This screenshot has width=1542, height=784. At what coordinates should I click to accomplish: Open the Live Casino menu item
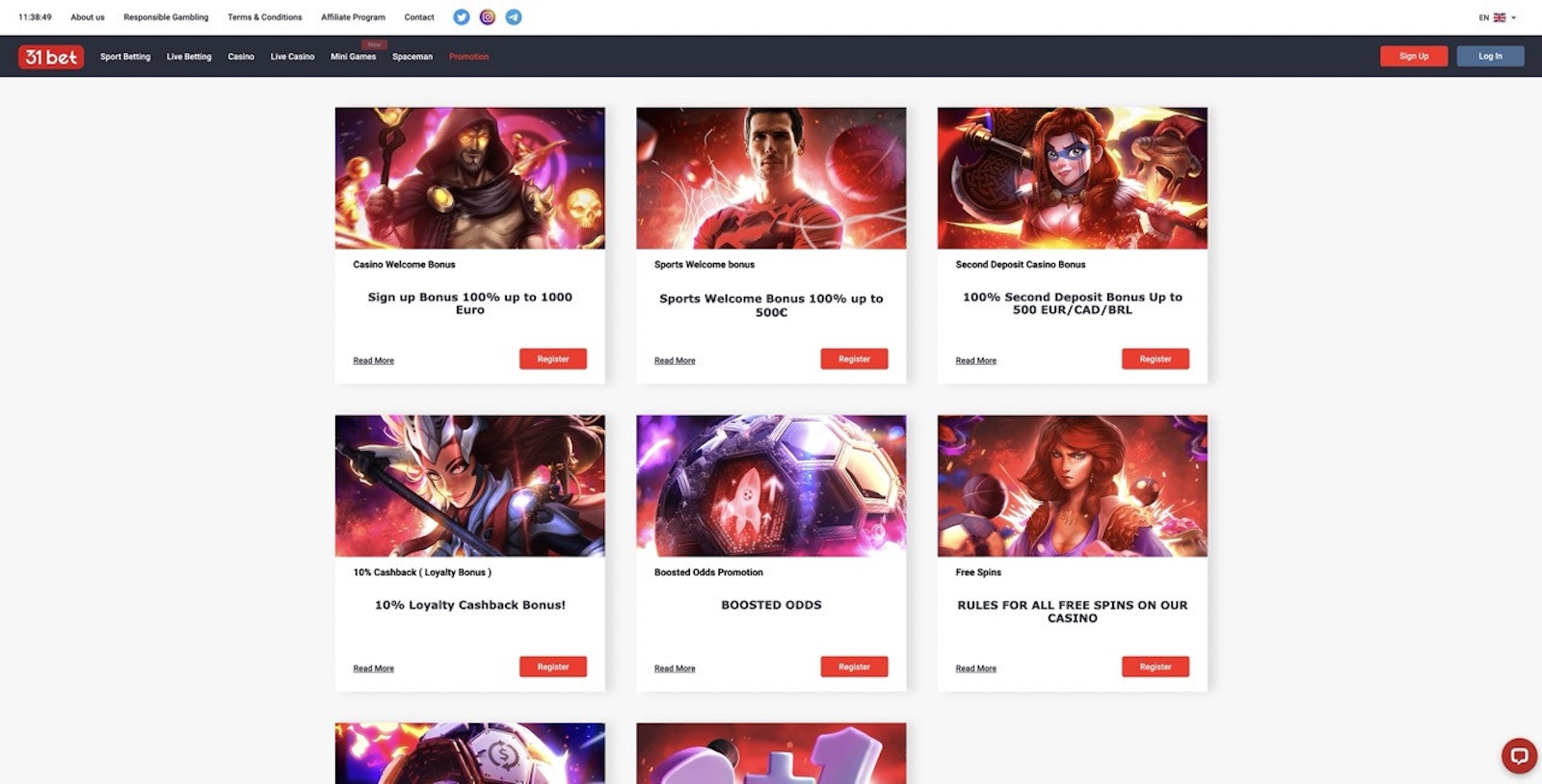pos(292,57)
